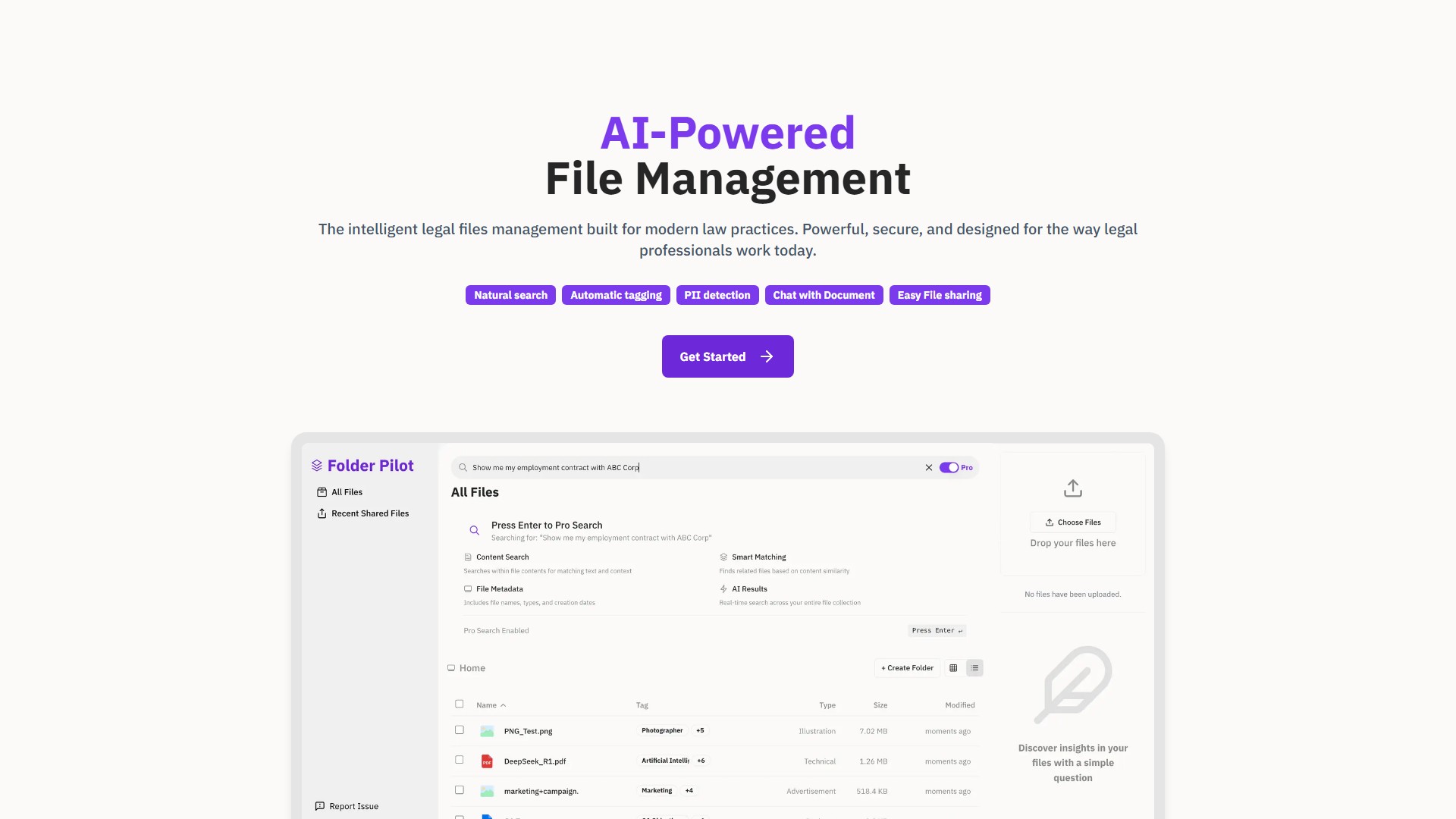1456x819 pixels.
Task: Click the Report Issue icon
Action: (x=320, y=806)
